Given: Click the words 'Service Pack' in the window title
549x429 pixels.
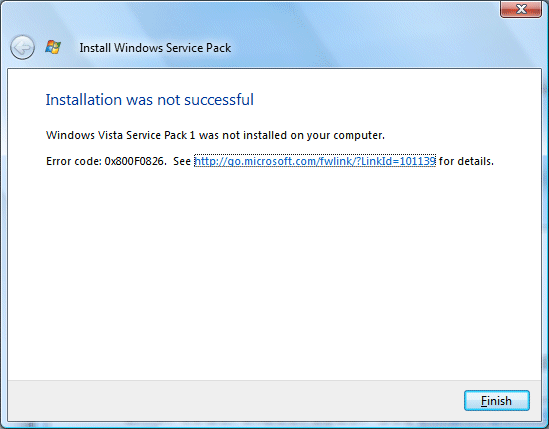Looking at the screenshot, I should (x=199, y=48).
